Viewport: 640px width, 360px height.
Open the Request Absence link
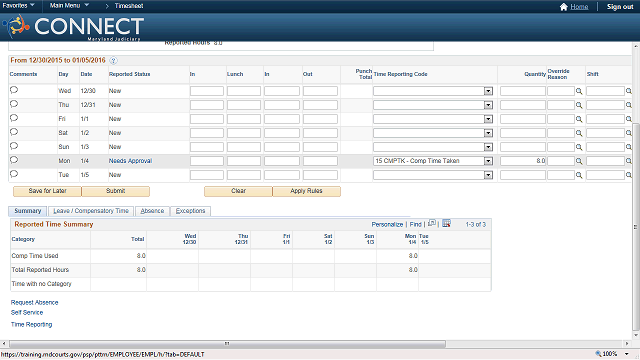[x=35, y=302]
